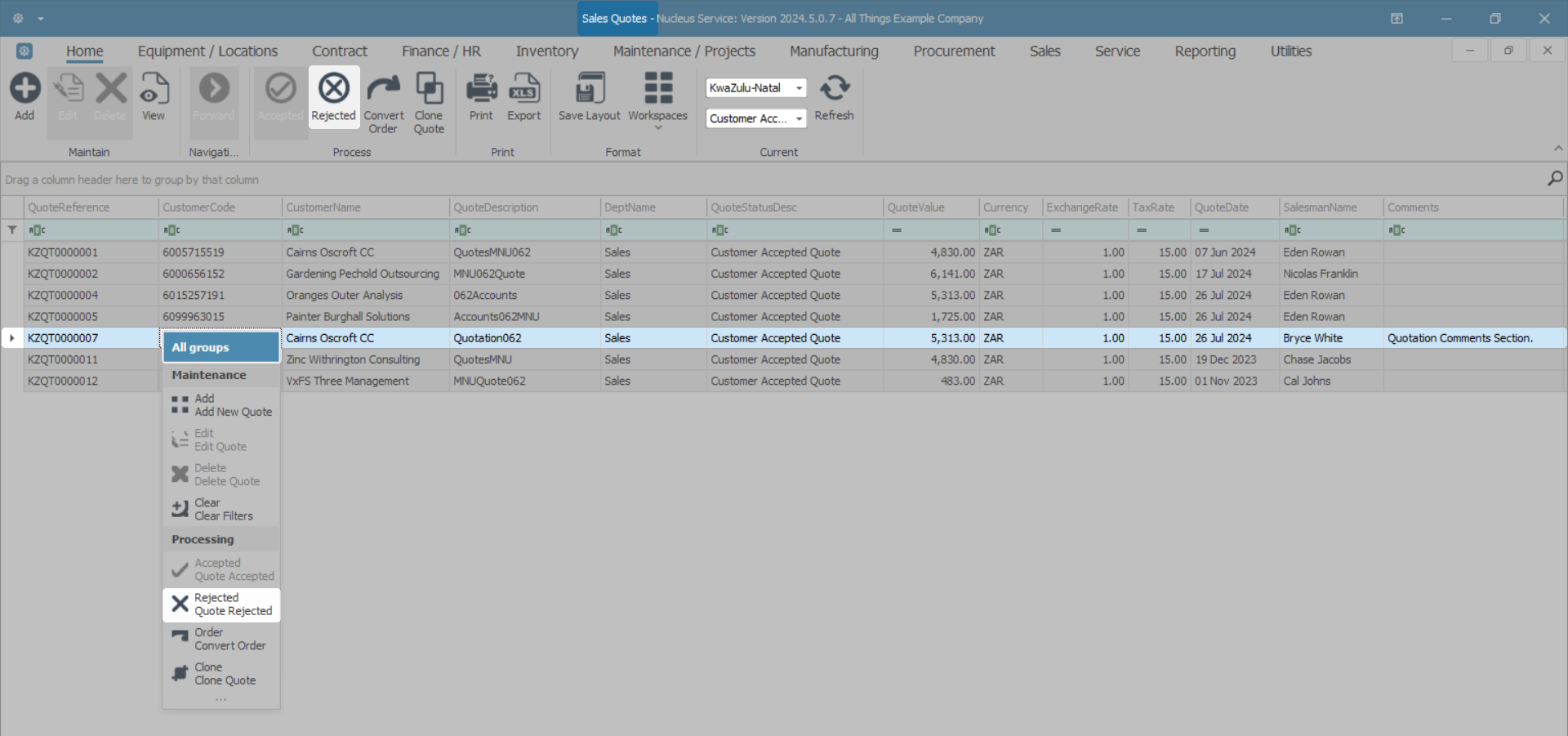Image resolution: width=1568 pixels, height=736 pixels.
Task: Choose Edit Quote in context menu
Action: tap(221, 440)
